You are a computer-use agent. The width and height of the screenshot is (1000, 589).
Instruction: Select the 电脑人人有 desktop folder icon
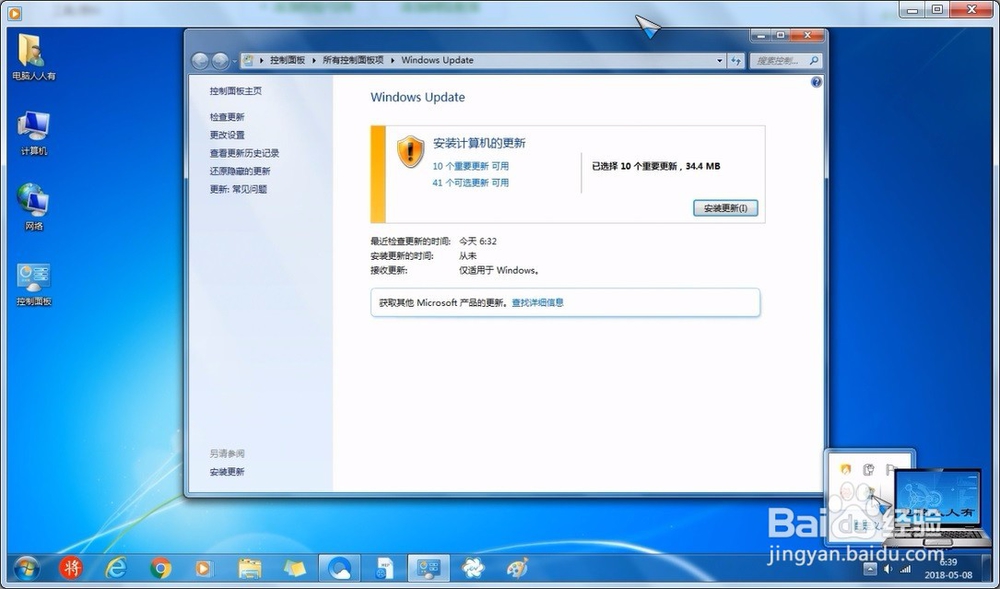[34, 57]
